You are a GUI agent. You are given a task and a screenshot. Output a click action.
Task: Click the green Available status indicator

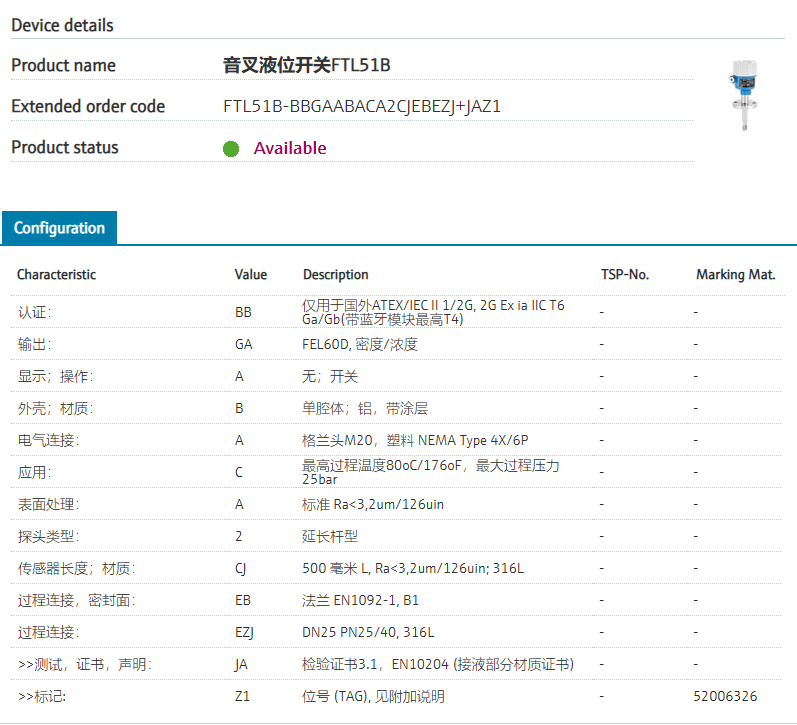(231, 149)
